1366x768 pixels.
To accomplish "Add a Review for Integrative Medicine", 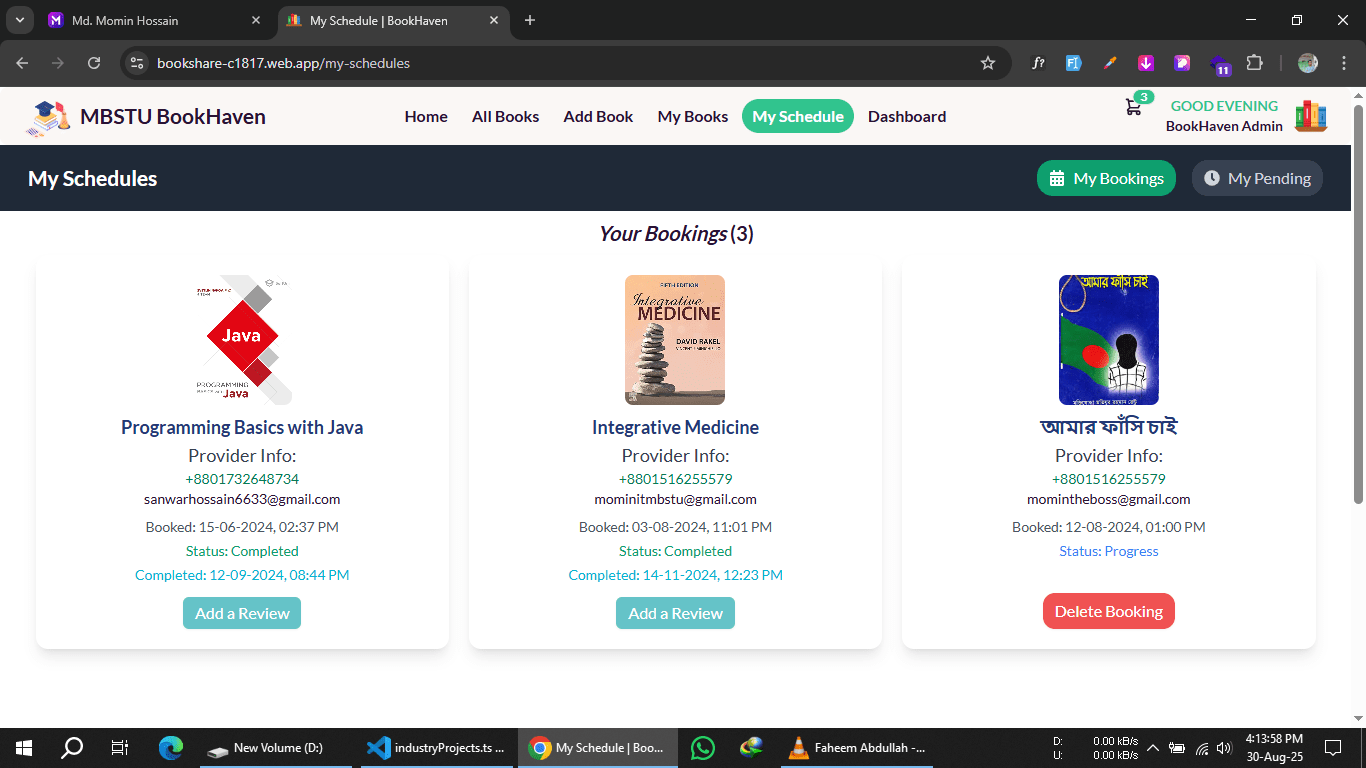I will (x=675, y=613).
